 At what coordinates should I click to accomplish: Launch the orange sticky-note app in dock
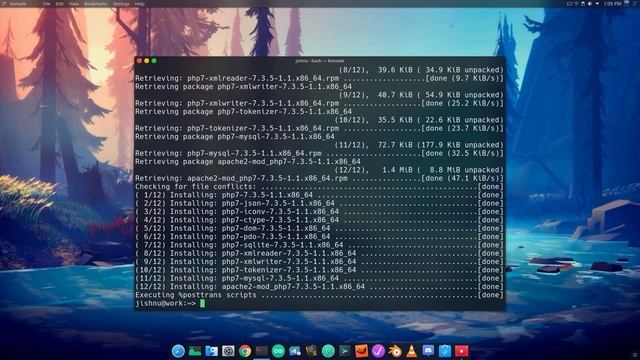click(362, 351)
